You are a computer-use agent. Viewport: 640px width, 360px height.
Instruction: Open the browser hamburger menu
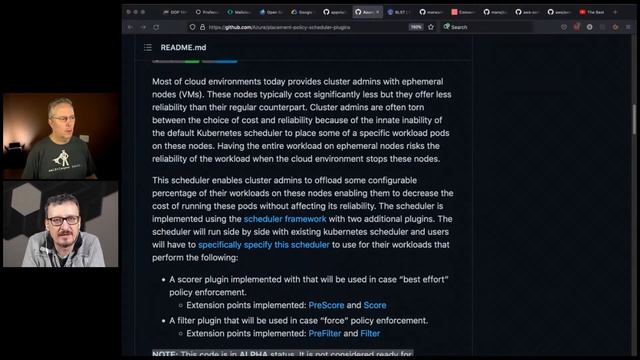click(628, 27)
